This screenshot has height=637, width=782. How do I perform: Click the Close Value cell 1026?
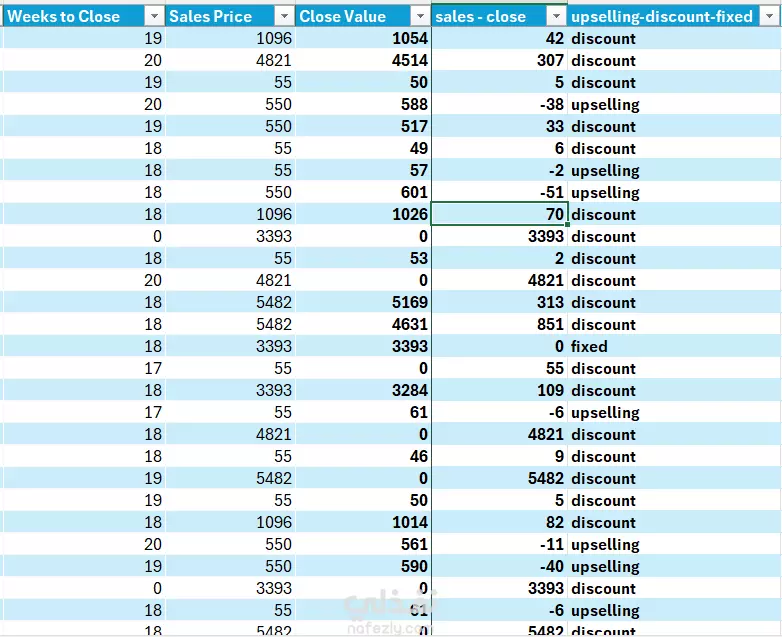point(363,214)
